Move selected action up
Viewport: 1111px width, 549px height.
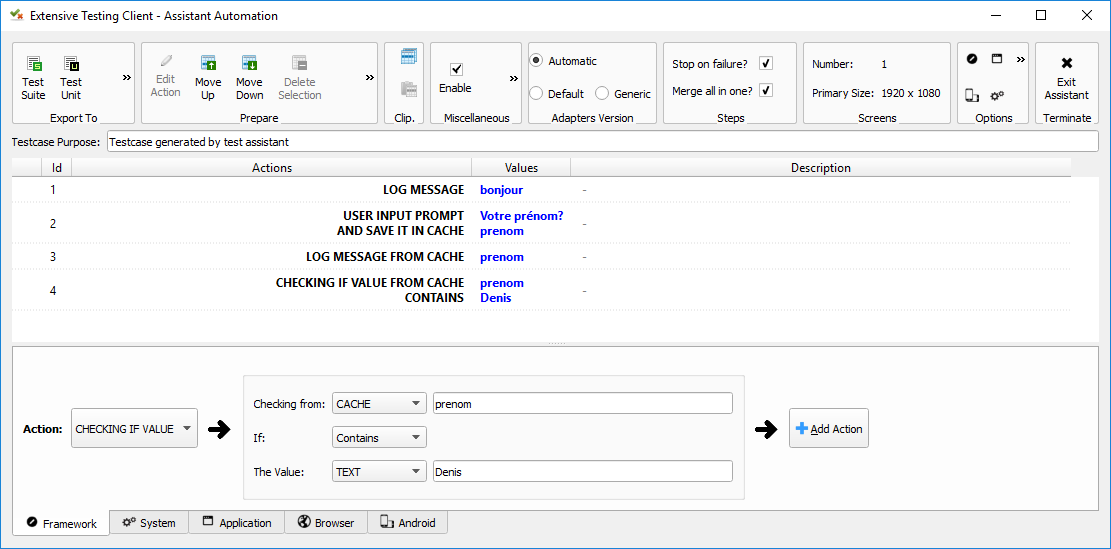tap(208, 79)
